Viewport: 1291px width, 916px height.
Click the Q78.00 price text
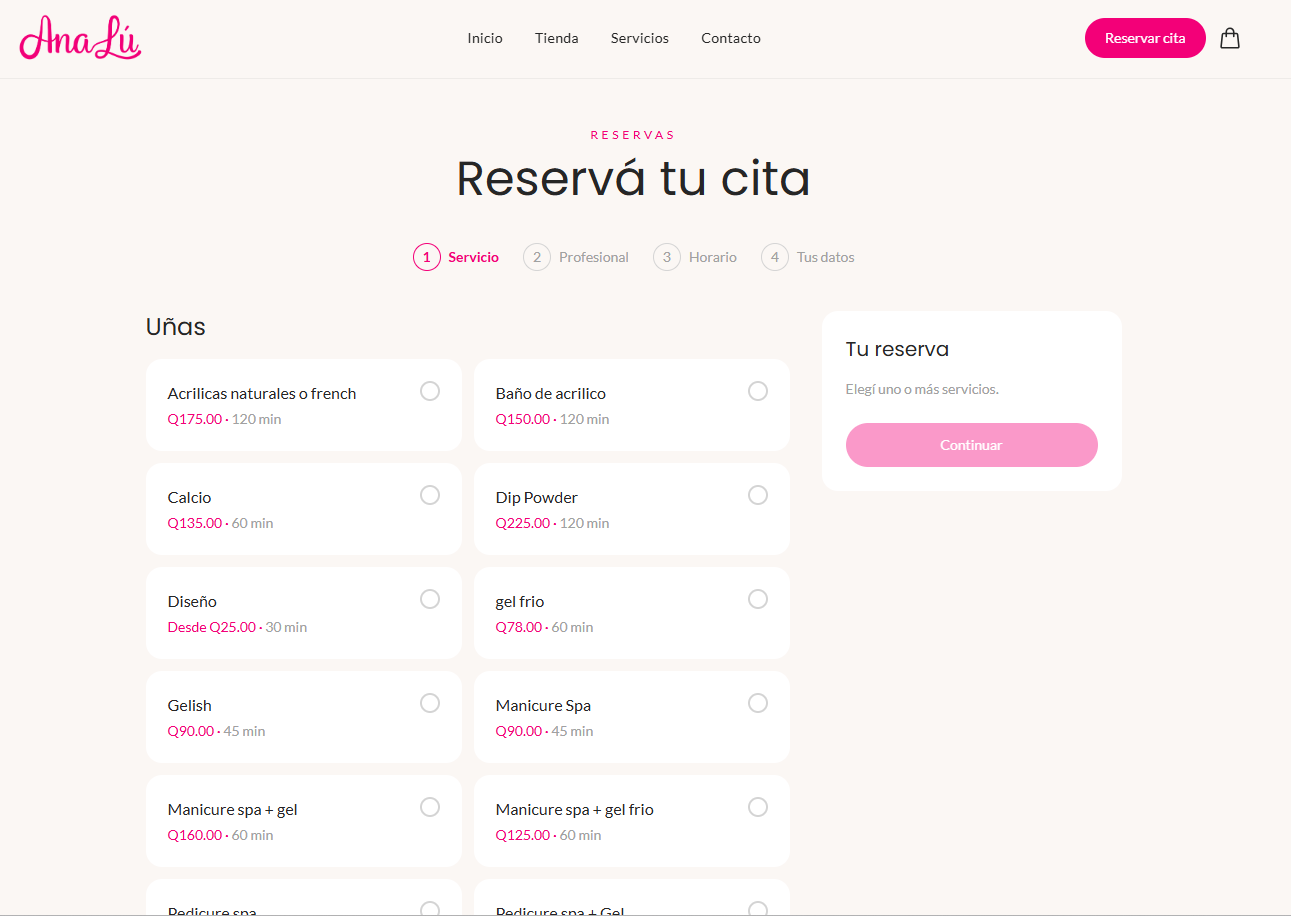(x=519, y=627)
